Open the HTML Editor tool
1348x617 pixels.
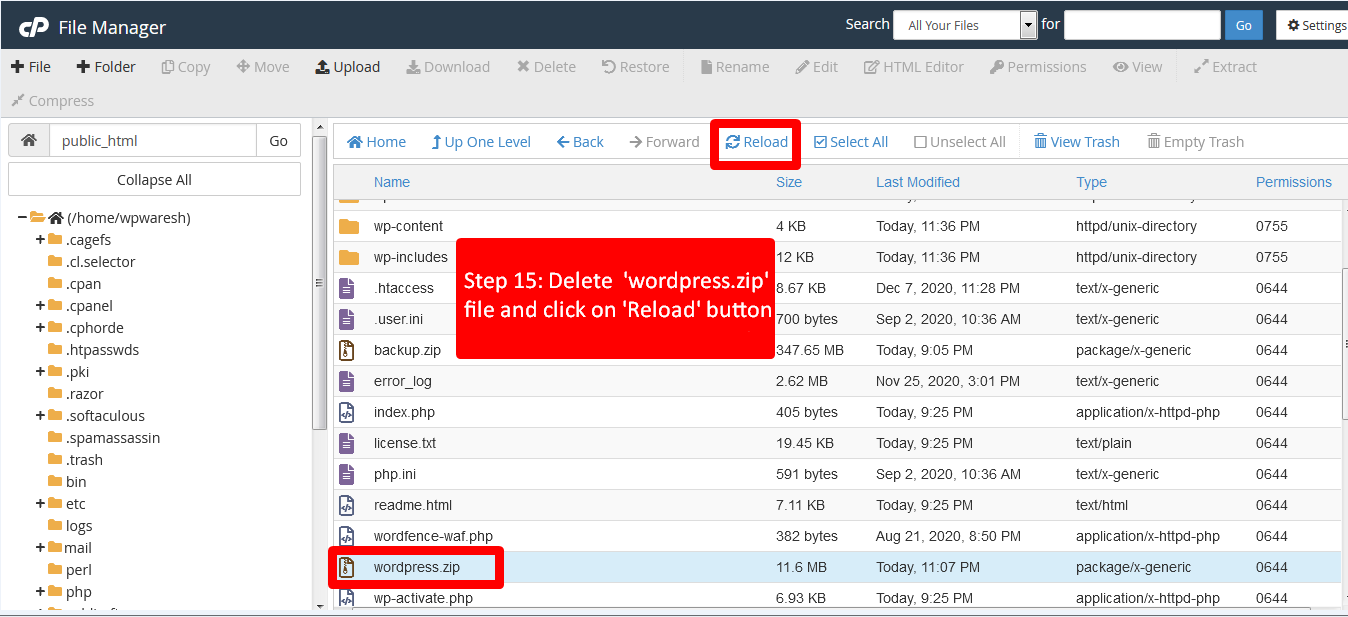914,67
